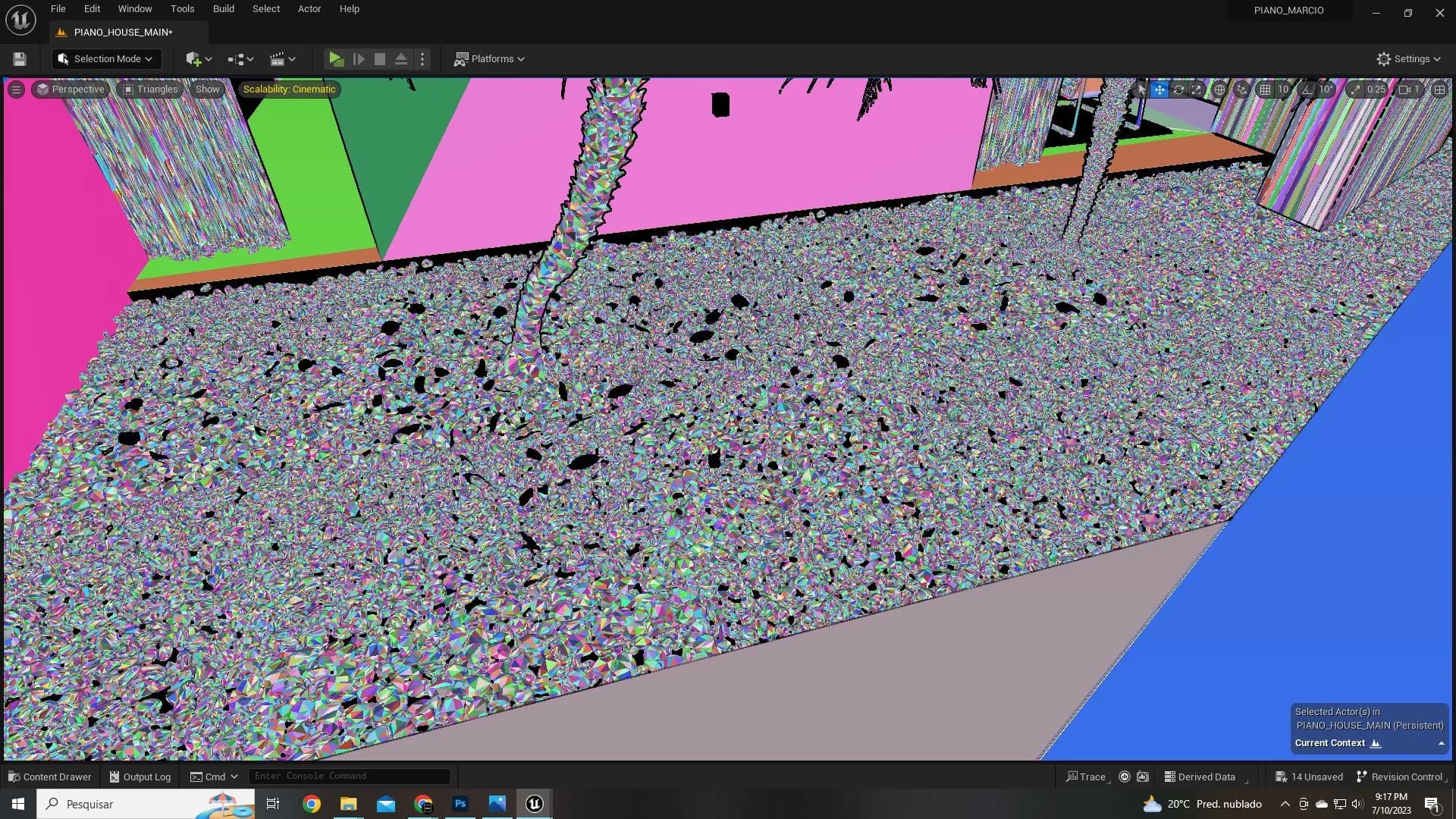The image size is (1456, 819).
Task: Save the current level with the disk icon
Action: tap(20, 59)
